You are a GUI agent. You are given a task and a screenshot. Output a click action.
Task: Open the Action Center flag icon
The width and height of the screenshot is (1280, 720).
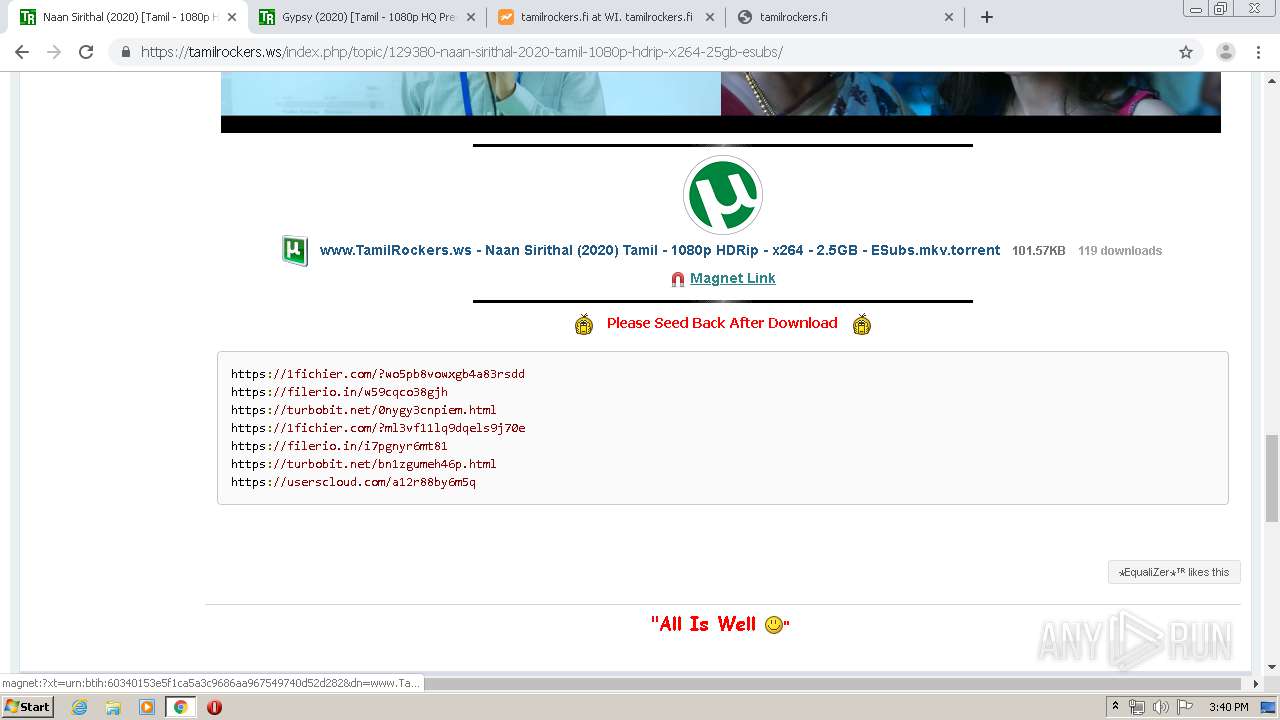(x=1185, y=707)
